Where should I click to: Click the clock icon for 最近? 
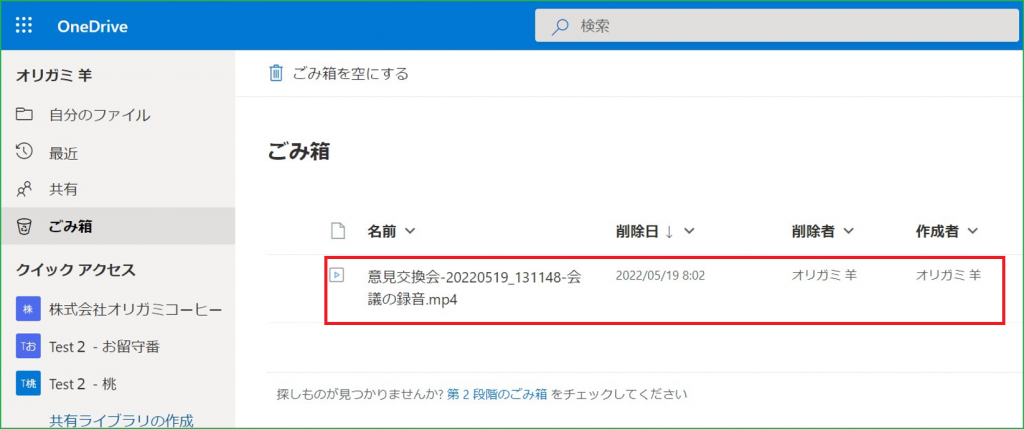(x=24, y=152)
